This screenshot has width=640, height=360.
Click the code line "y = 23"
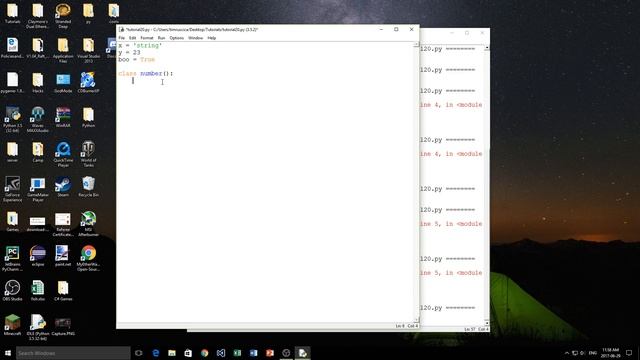[129, 53]
